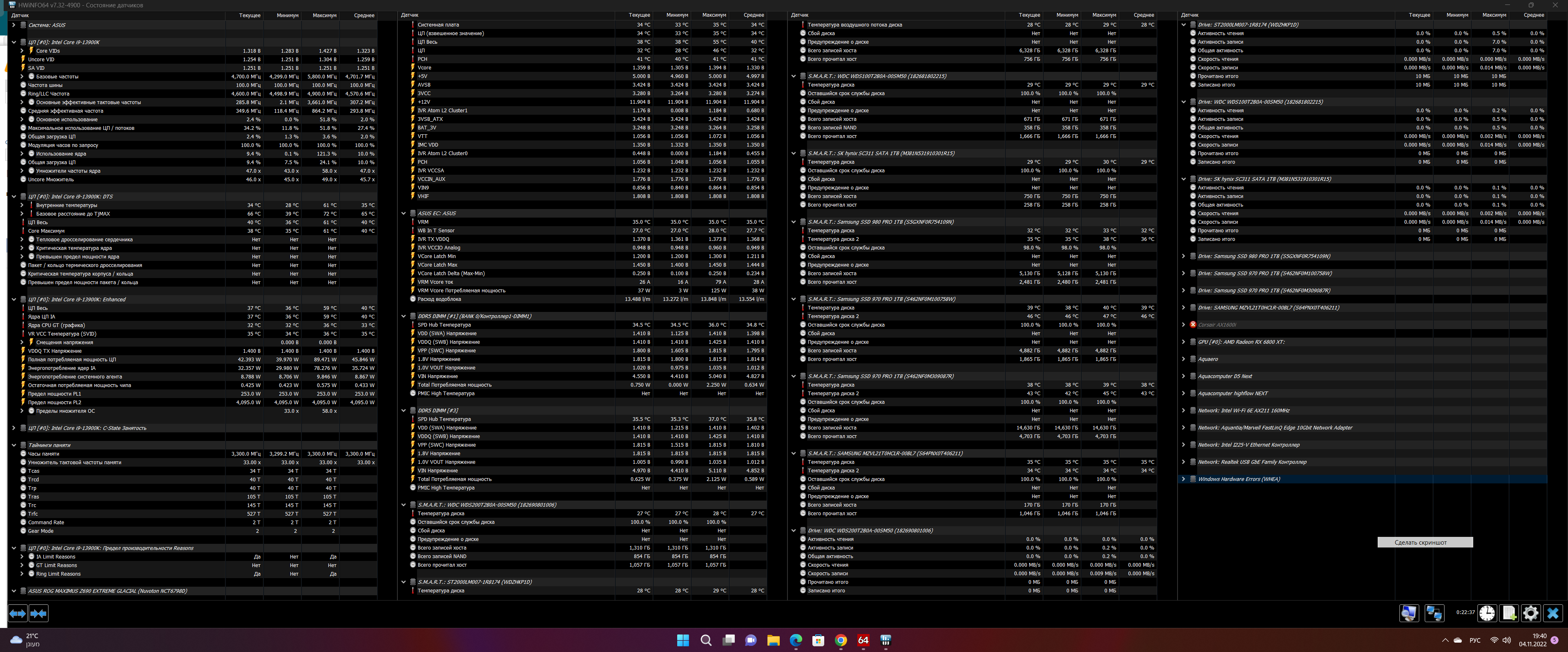Image resolution: width=1568 pixels, height=652 pixels.
Task: Click the AIDA64 taskbar icon
Action: click(863, 640)
